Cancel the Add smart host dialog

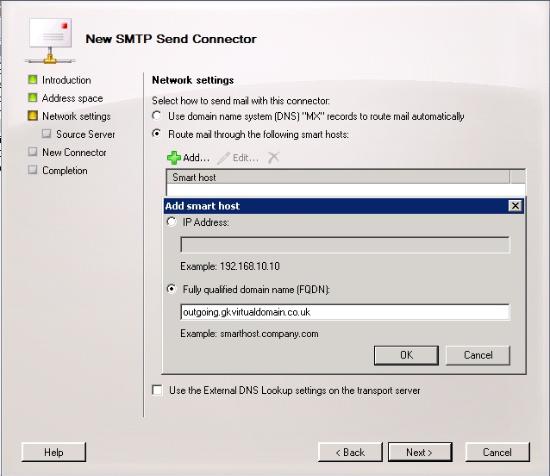pyautogui.click(x=478, y=355)
